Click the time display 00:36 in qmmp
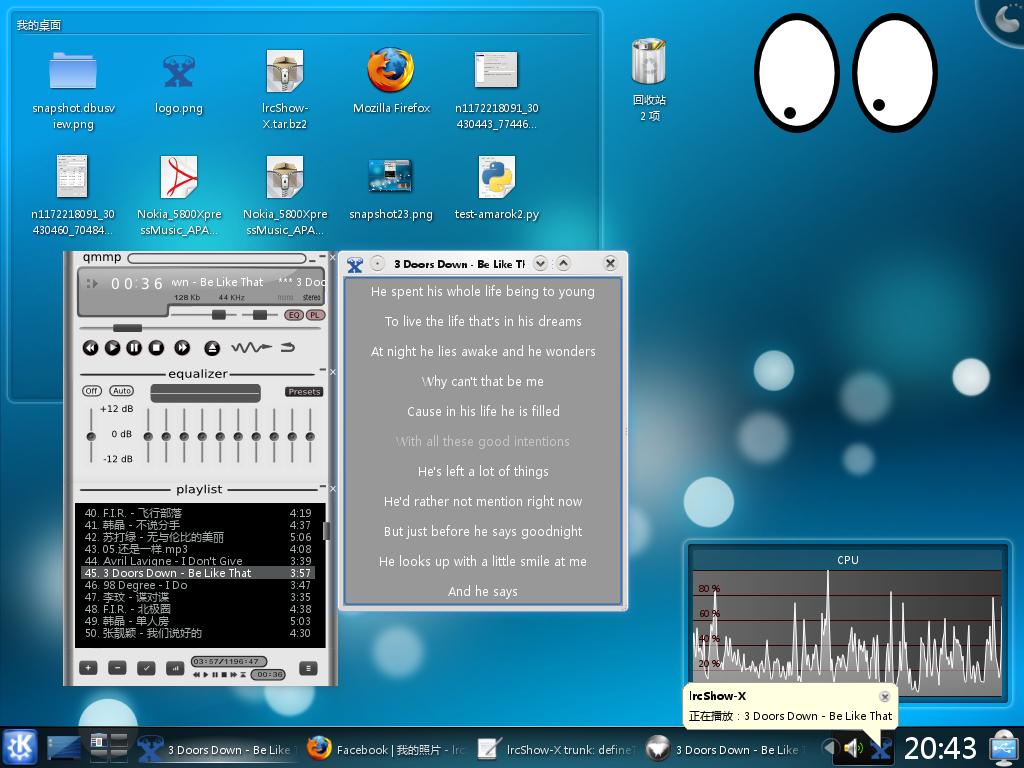This screenshot has height=768, width=1024. pyautogui.click(x=137, y=283)
